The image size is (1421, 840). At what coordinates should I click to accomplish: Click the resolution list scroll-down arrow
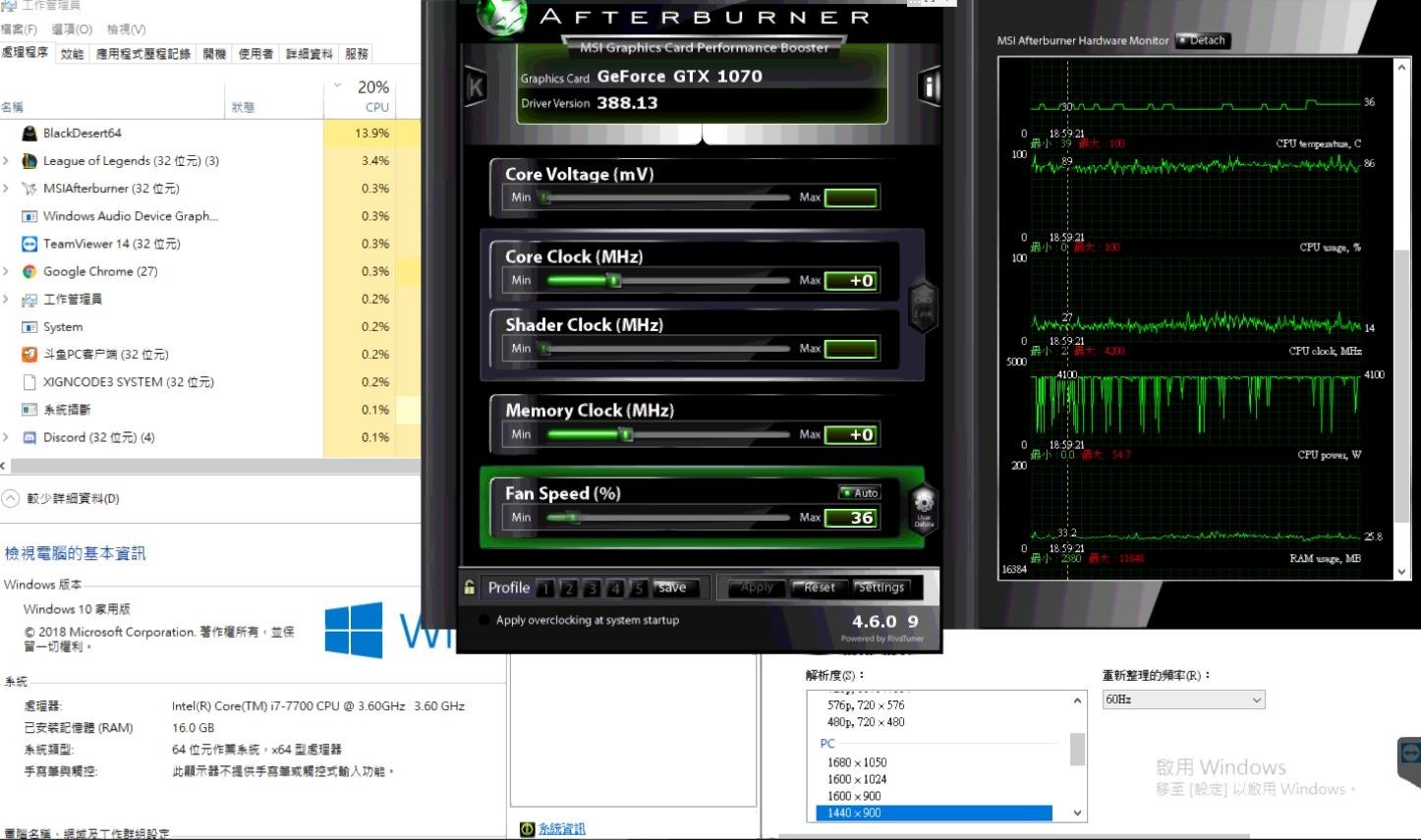[1078, 812]
